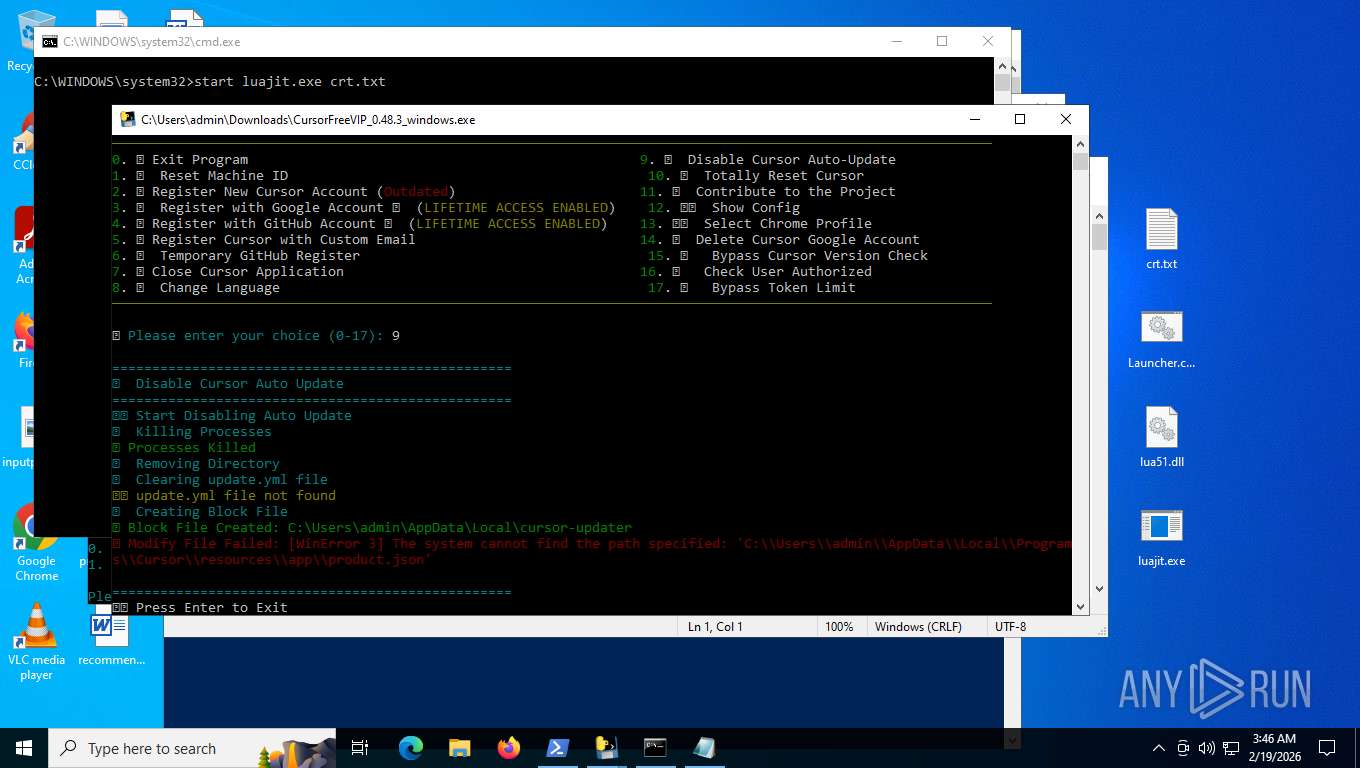Click 'Bypass Cursor Version Check' line
Image resolution: width=1360 pixels, height=768 pixels.
pyautogui.click(x=788, y=256)
